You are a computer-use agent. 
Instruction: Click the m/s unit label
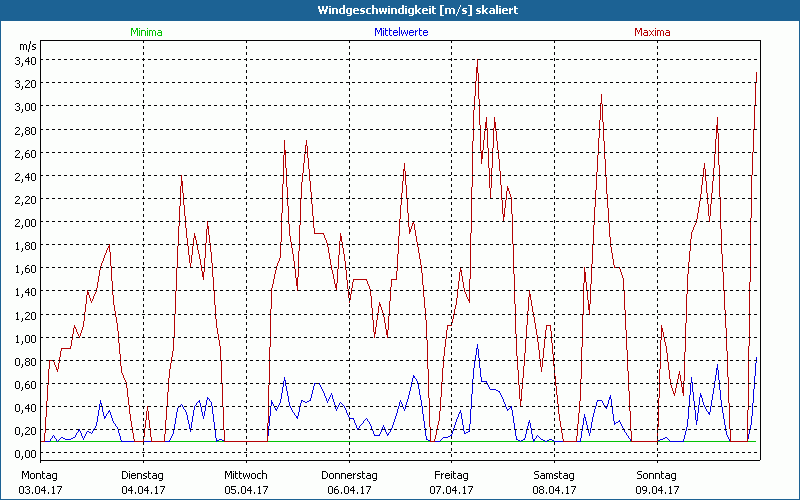click(x=27, y=46)
